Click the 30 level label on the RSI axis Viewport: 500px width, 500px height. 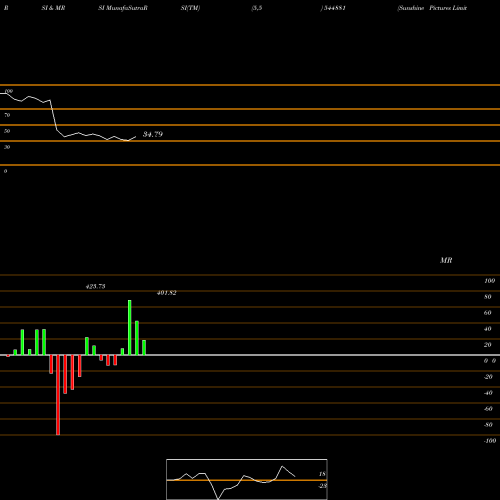[7, 147]
